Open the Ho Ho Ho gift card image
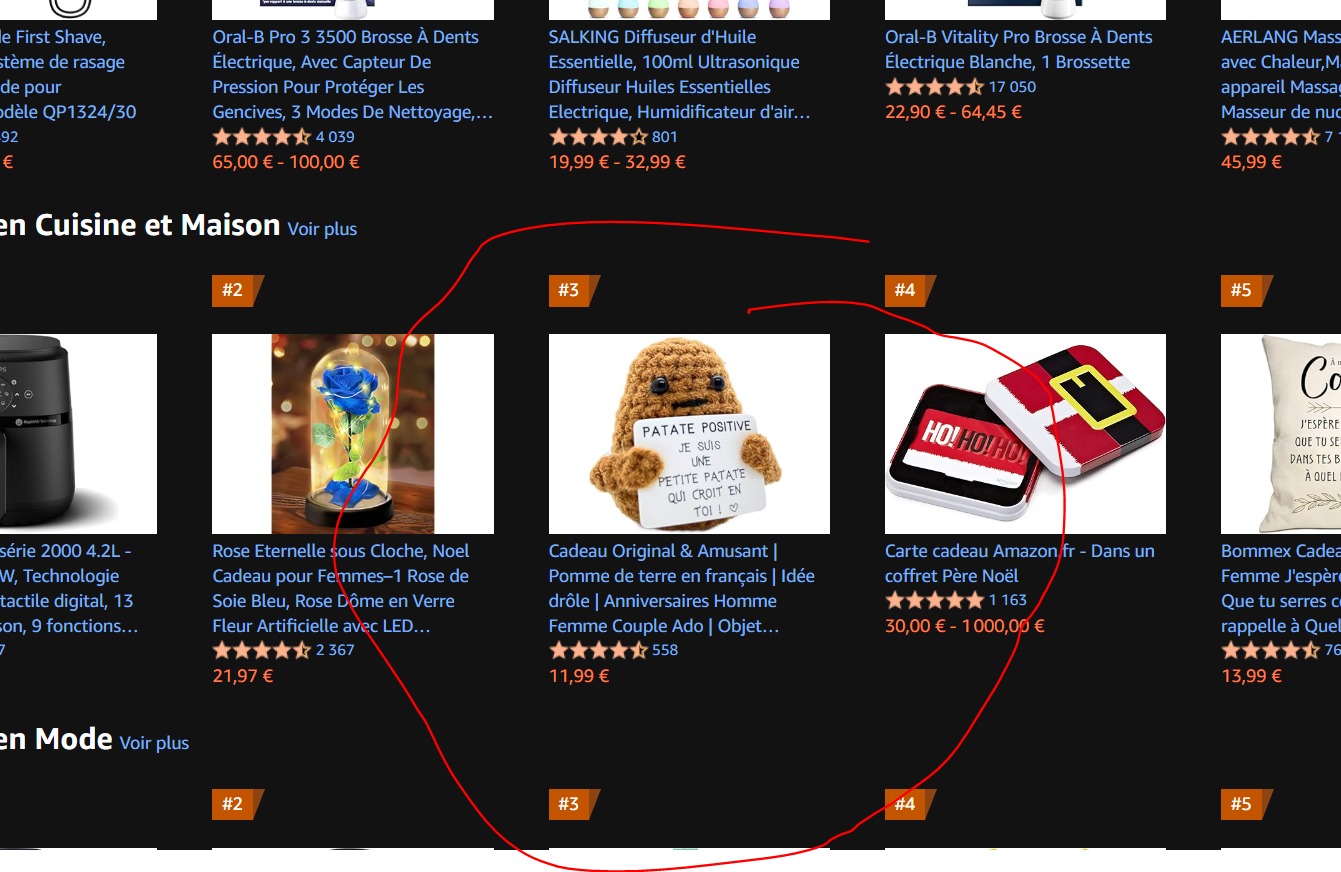This screenshot has height=872, width=1341. (x=1025, y=434)
